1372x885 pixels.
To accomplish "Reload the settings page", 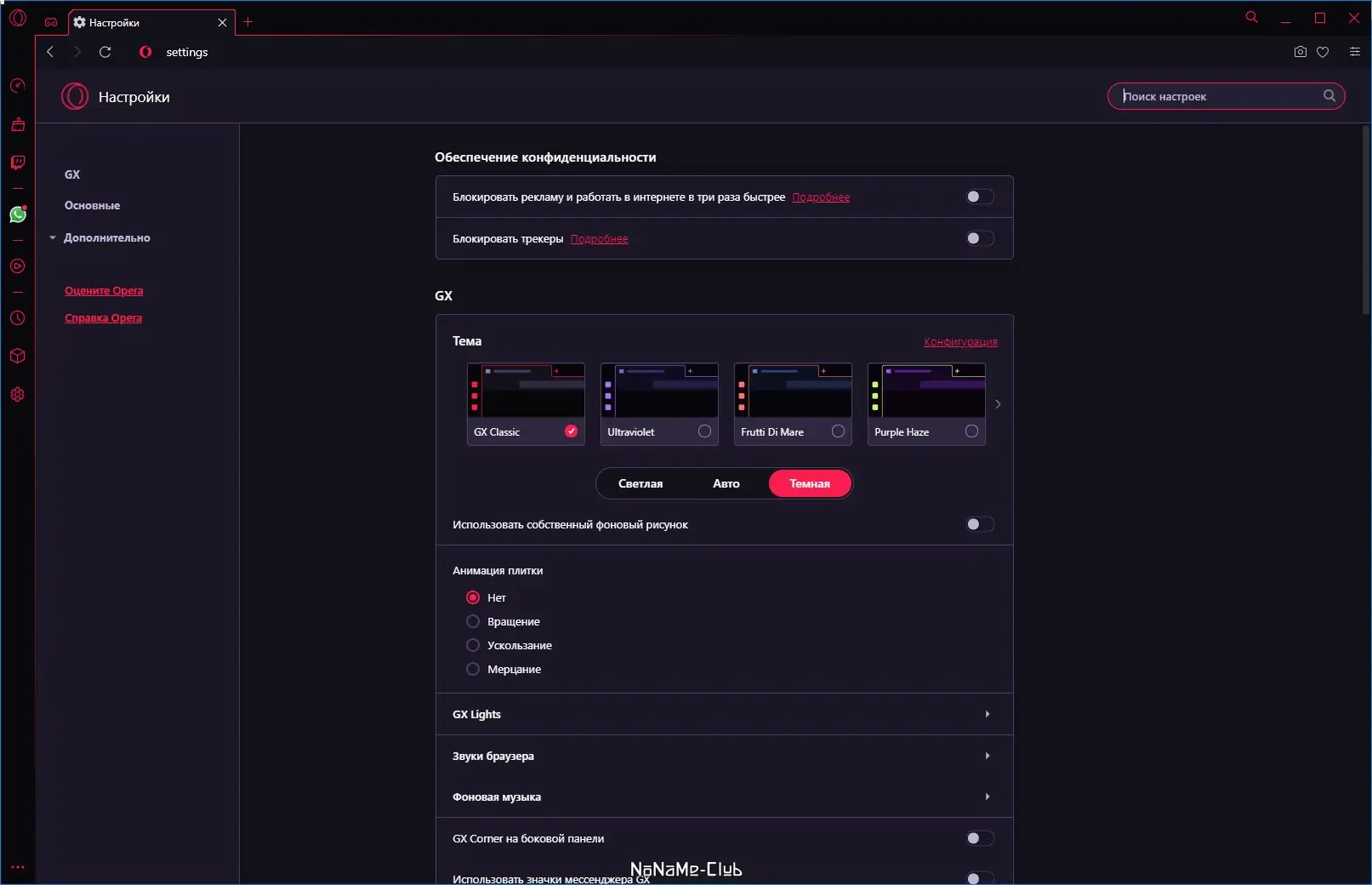I will (x=105, y=52).
